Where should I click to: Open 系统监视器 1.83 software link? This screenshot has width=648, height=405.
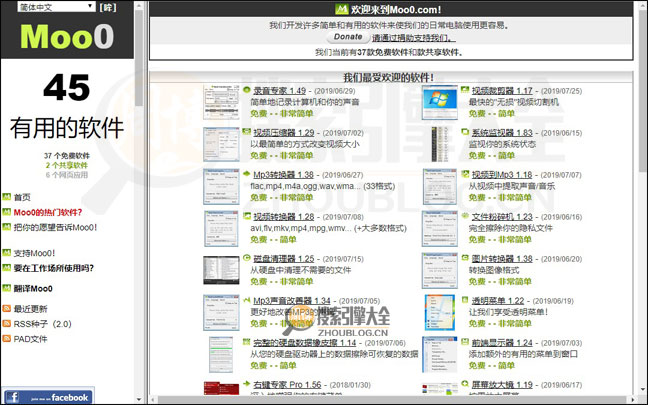pos(502,133)
